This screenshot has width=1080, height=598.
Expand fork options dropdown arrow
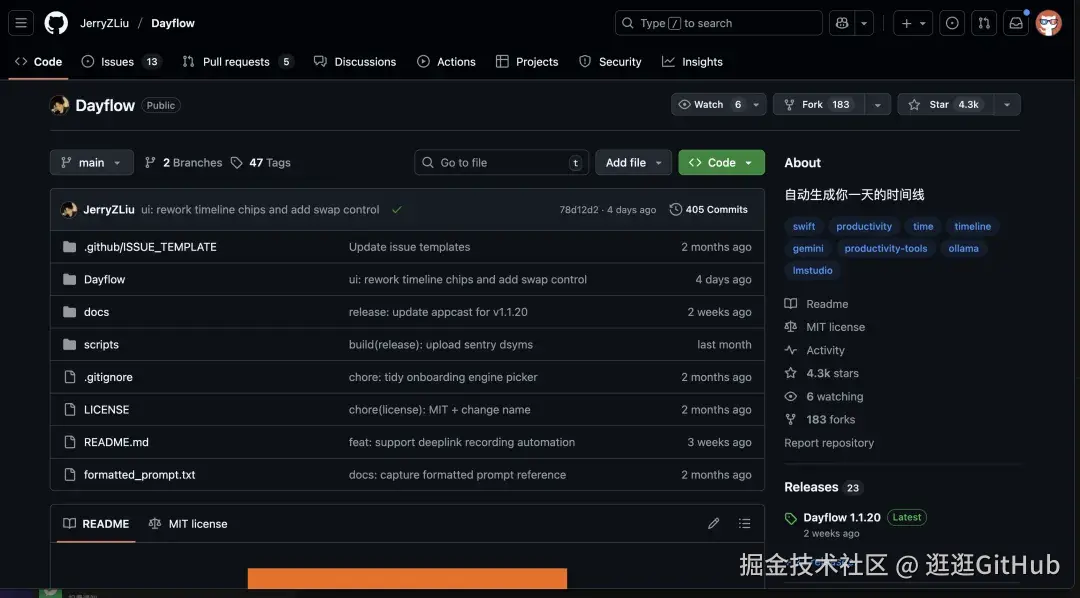click(x=878, y=105)
